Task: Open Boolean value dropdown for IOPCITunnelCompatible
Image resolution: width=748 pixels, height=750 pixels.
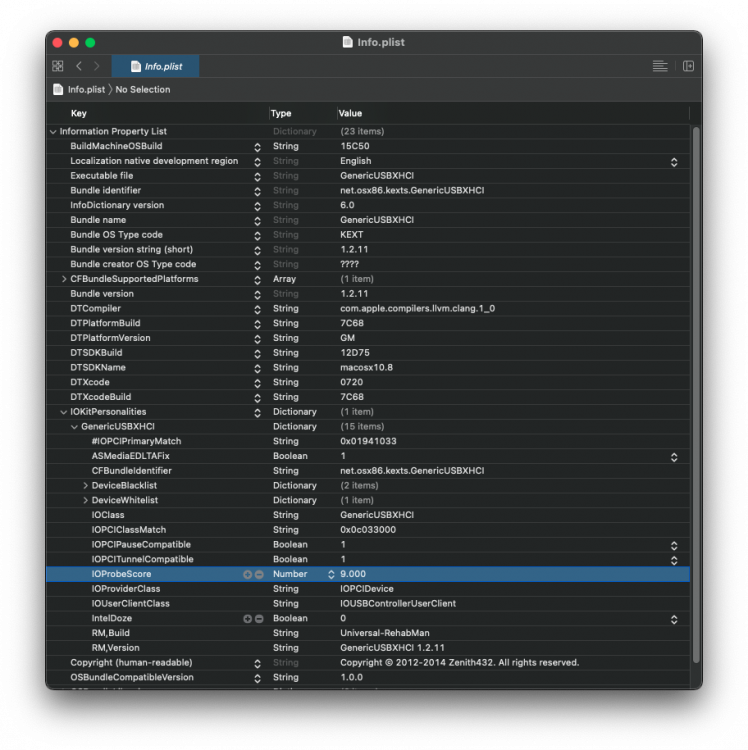Action: point(673,560)
